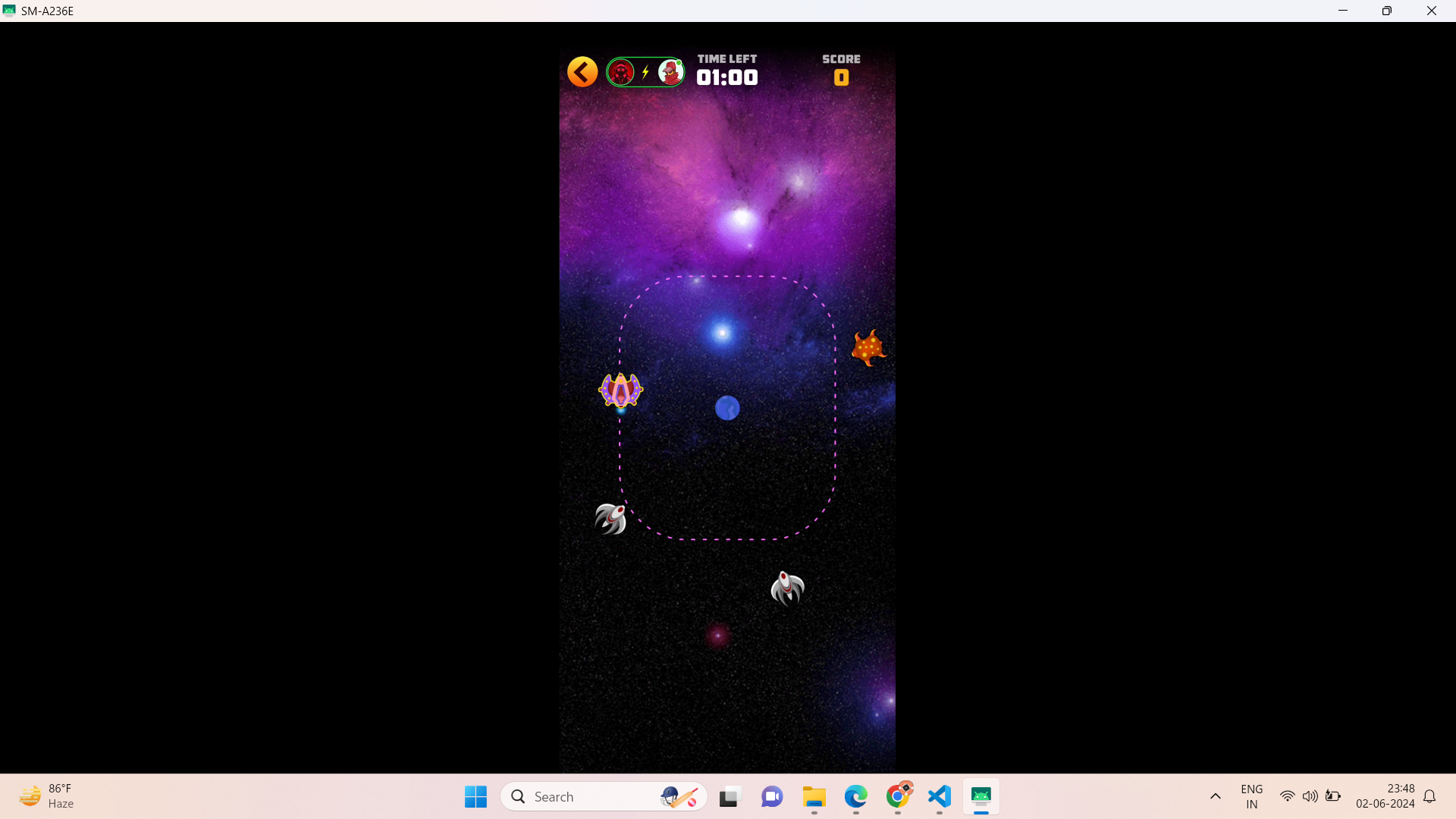This screenshot has height=819, width=1456.
Task: Tap the purple alien spaceship
Action: tap(620, 390)
